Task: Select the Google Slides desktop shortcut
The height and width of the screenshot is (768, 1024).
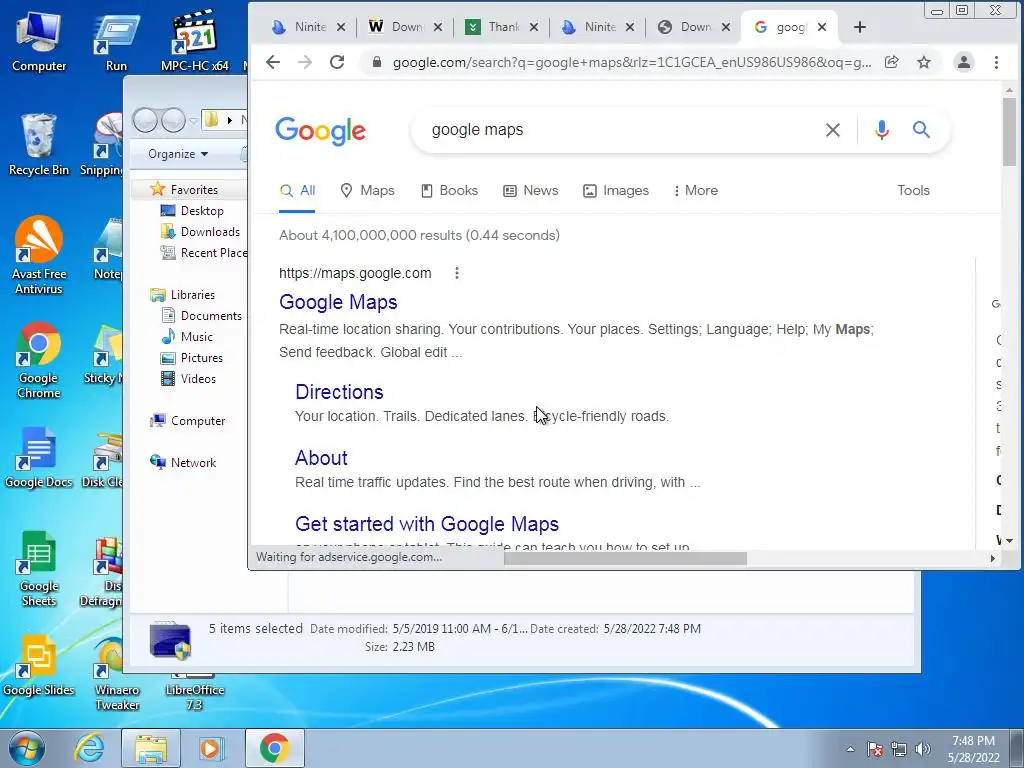Action: pos(39,666)
